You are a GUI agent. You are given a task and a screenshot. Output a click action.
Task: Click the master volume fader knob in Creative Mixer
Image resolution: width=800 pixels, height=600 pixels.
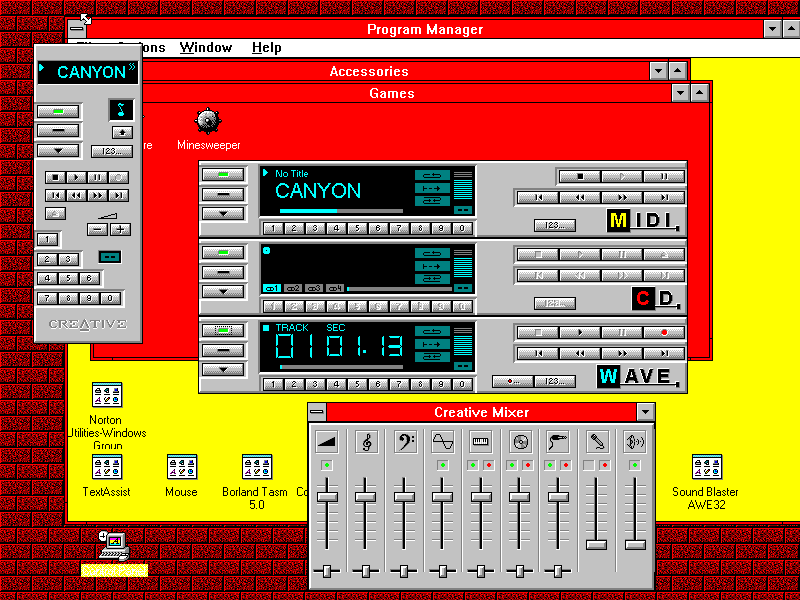tap(327, 496)
